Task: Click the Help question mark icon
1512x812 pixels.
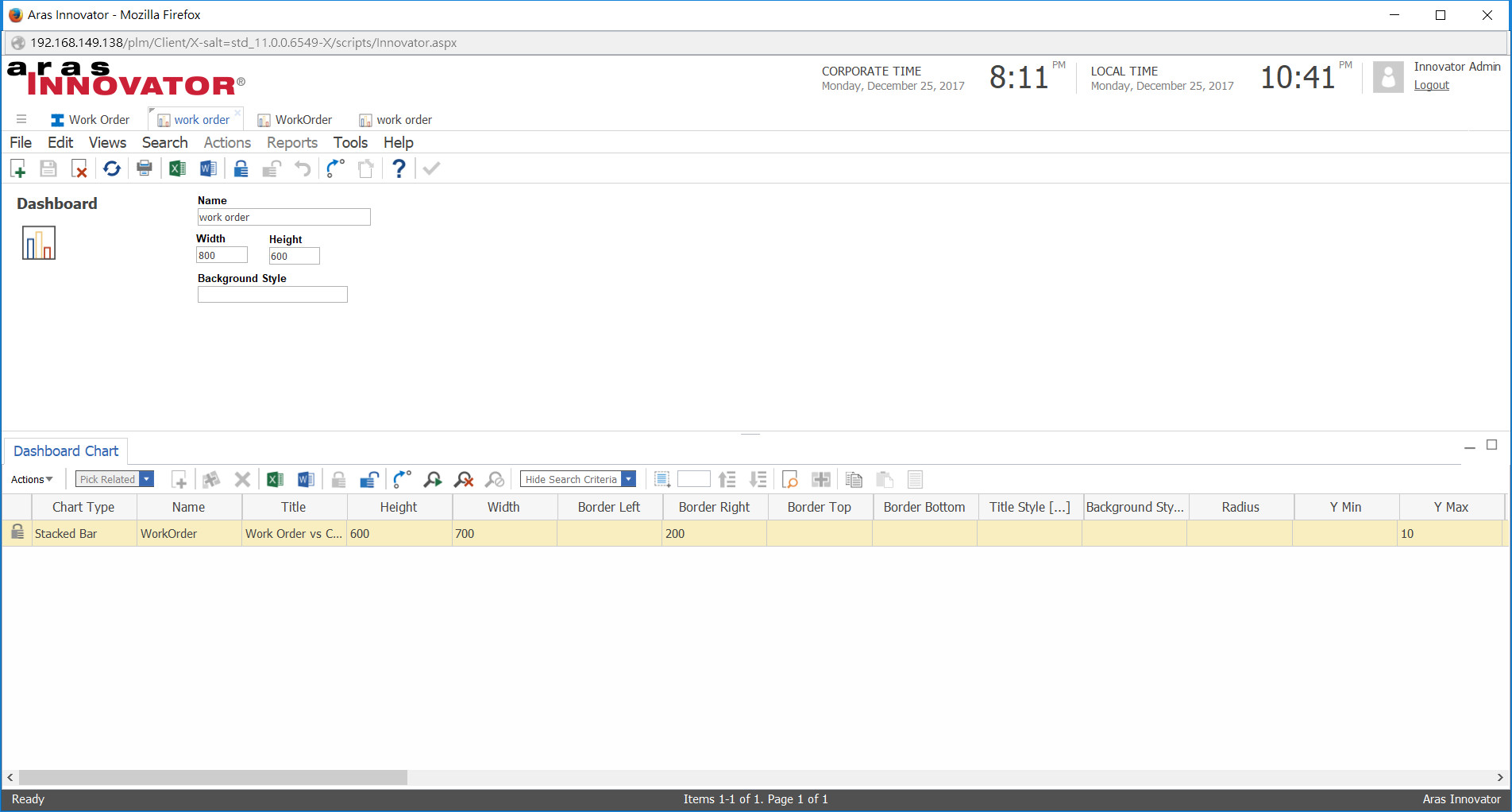Action: pos(399,168)
